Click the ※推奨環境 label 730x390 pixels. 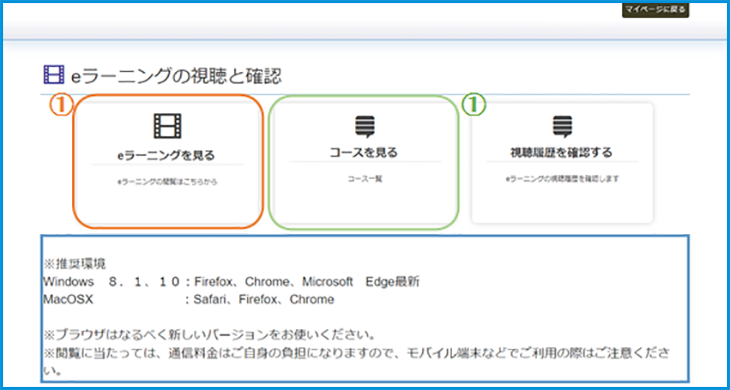click(74, 265)
